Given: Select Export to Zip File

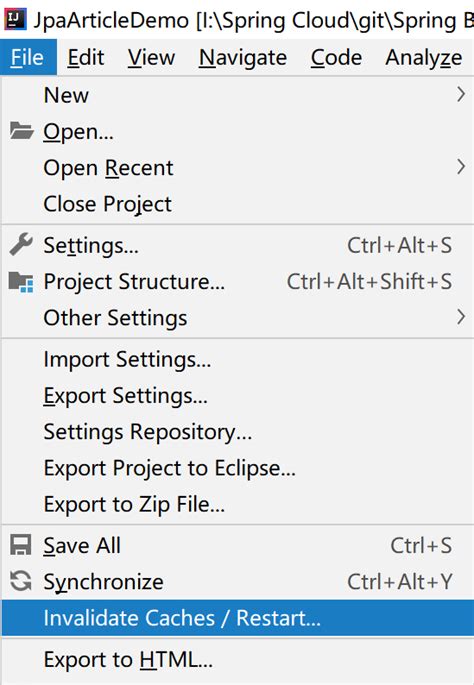Looking at the screenshot, I should coord(238,504).
